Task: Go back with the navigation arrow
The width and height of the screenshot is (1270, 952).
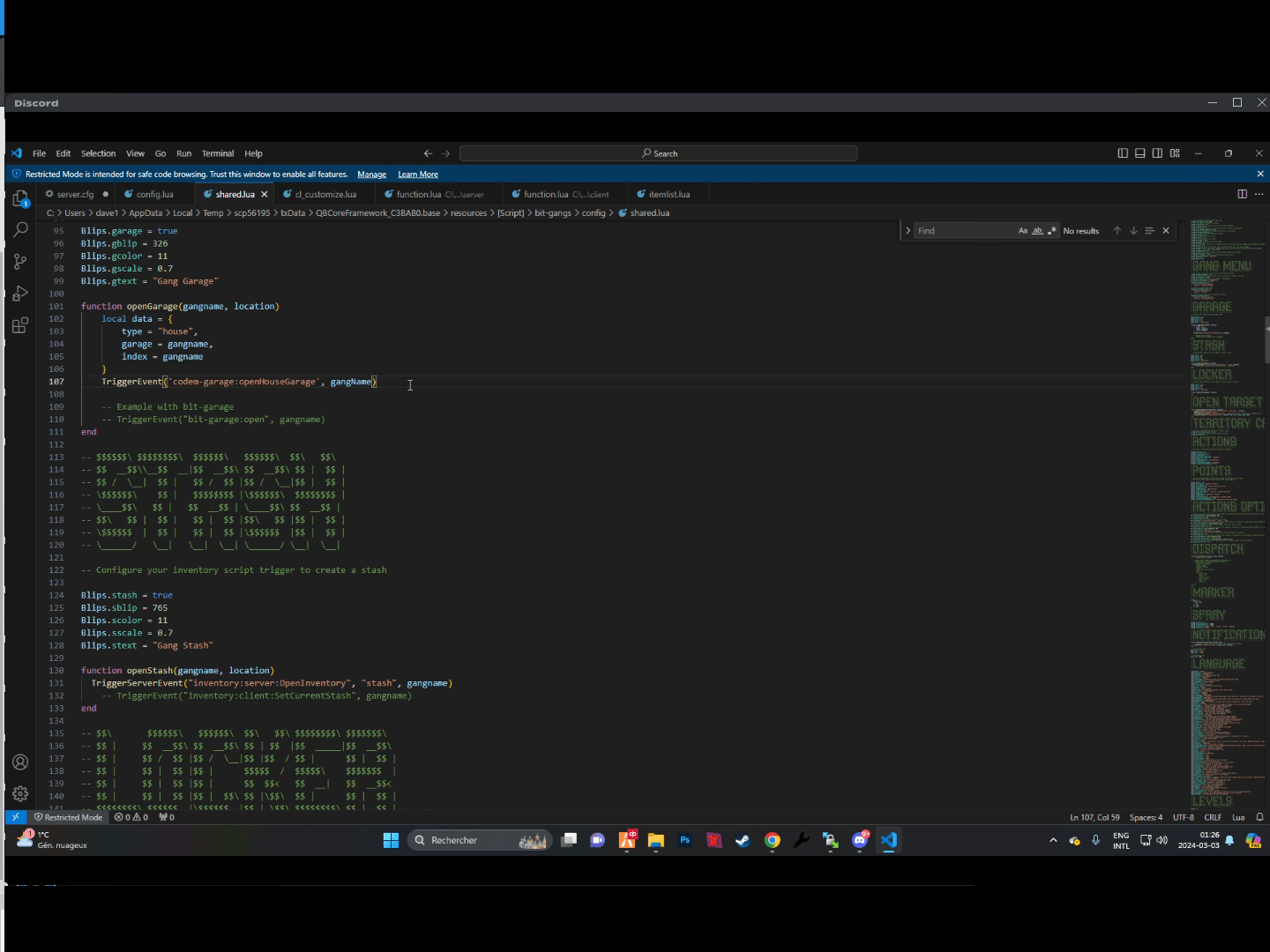Action: [x=429, y=153]
